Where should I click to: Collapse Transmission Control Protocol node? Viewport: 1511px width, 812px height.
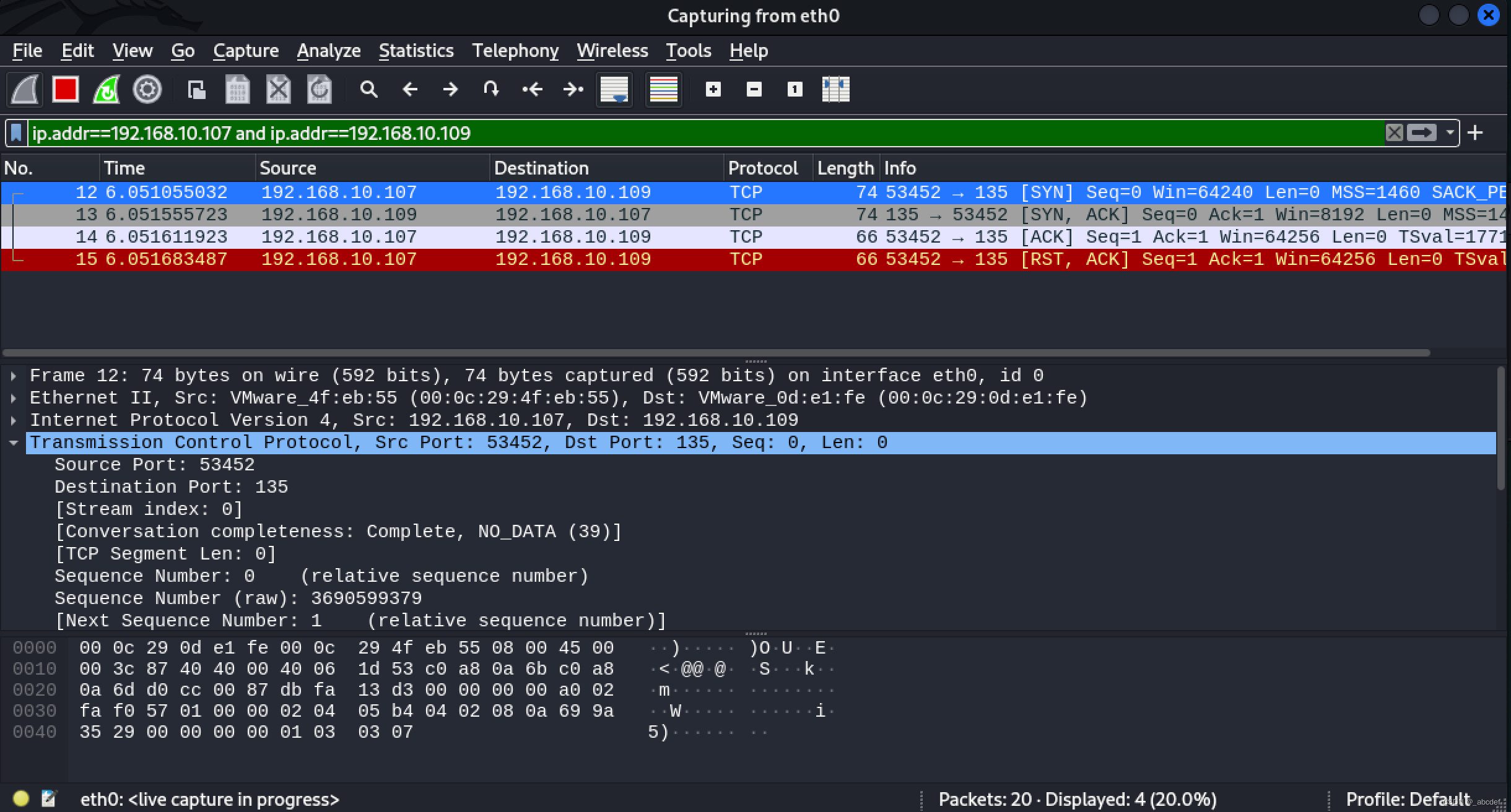(x=14, y=443)
